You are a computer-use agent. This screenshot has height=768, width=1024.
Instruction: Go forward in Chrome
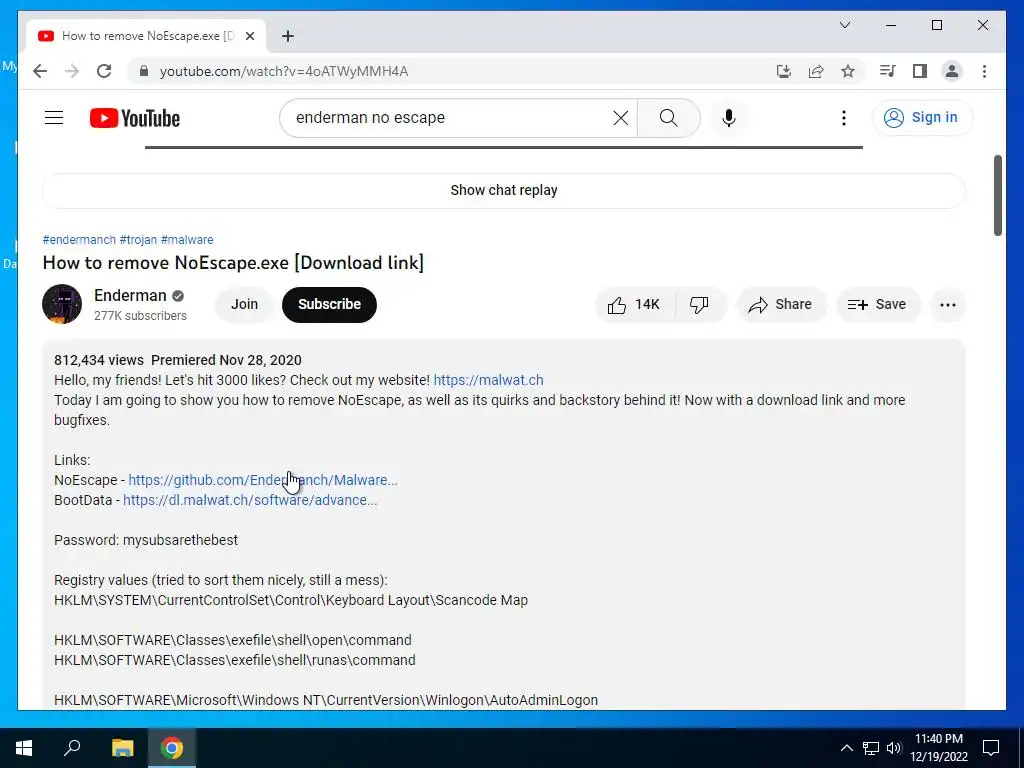[72, 71]
